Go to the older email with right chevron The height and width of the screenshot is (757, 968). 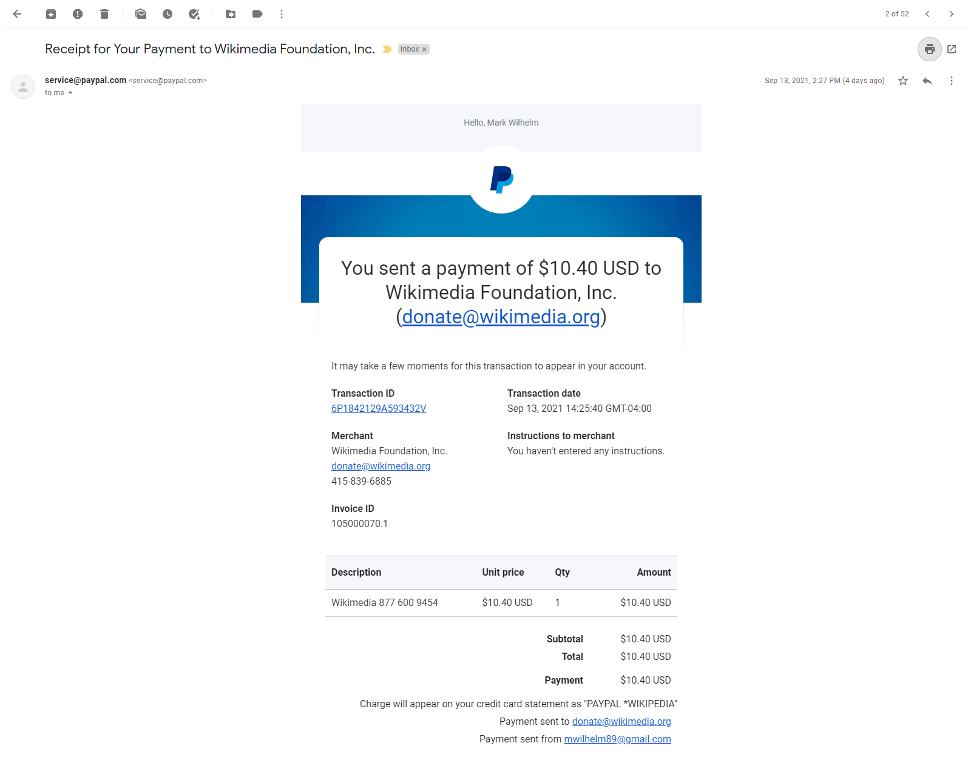point(951,14)
